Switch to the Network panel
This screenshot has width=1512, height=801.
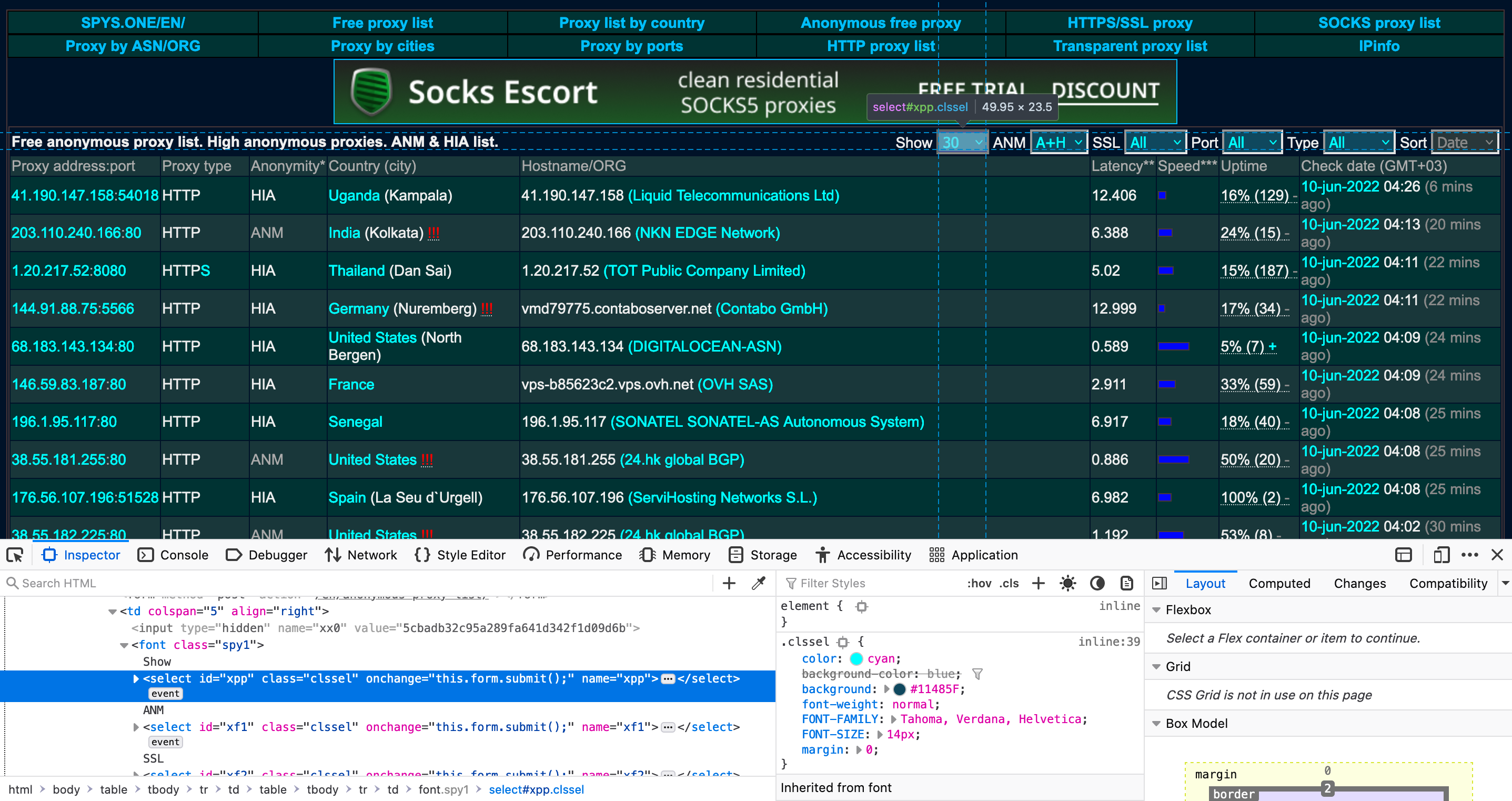361,555
